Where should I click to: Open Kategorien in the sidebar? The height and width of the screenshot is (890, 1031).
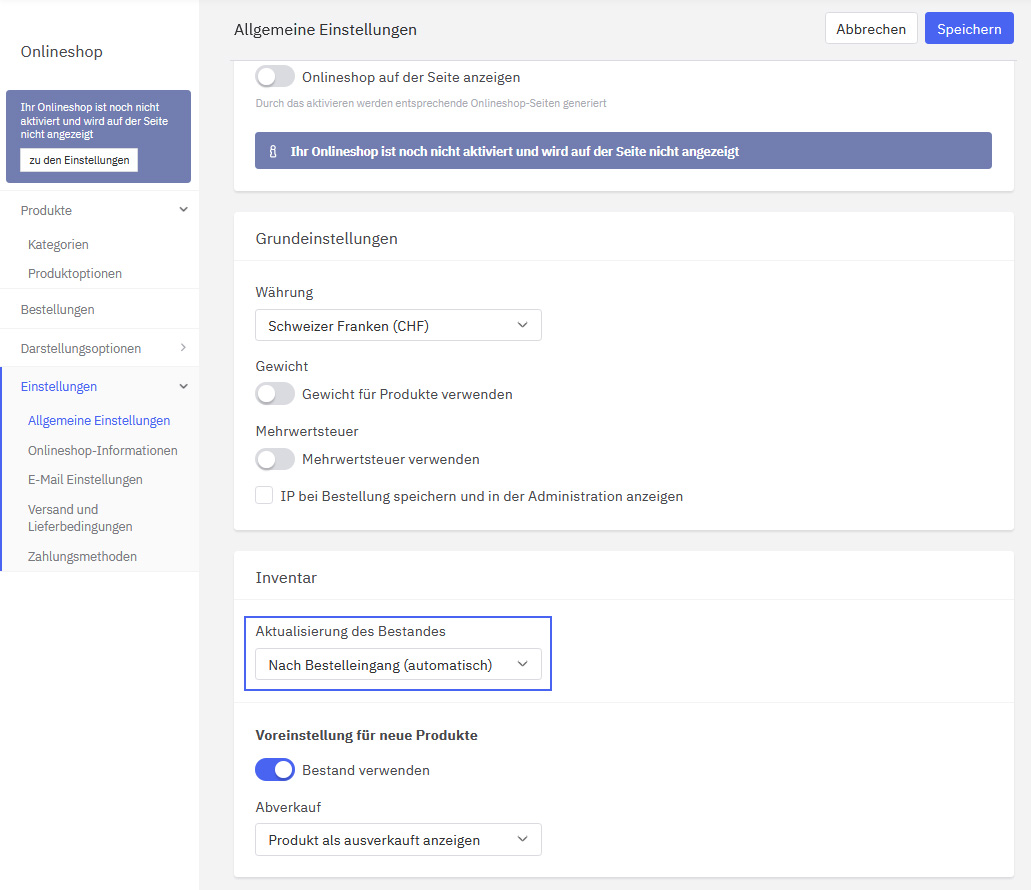(x=58, y=244)
